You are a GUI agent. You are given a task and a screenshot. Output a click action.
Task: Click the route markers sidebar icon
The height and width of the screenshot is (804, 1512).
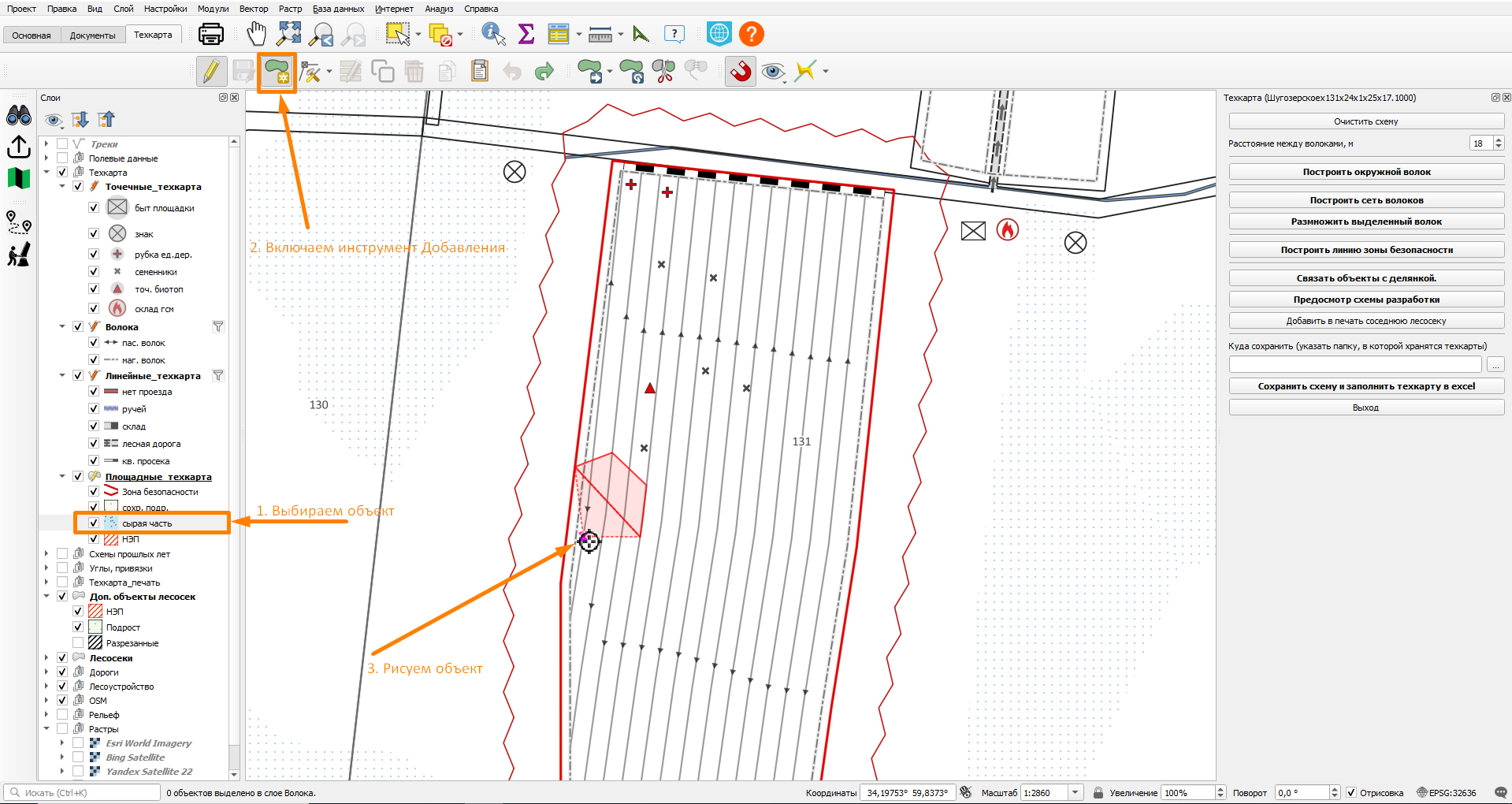click(19, 222)
